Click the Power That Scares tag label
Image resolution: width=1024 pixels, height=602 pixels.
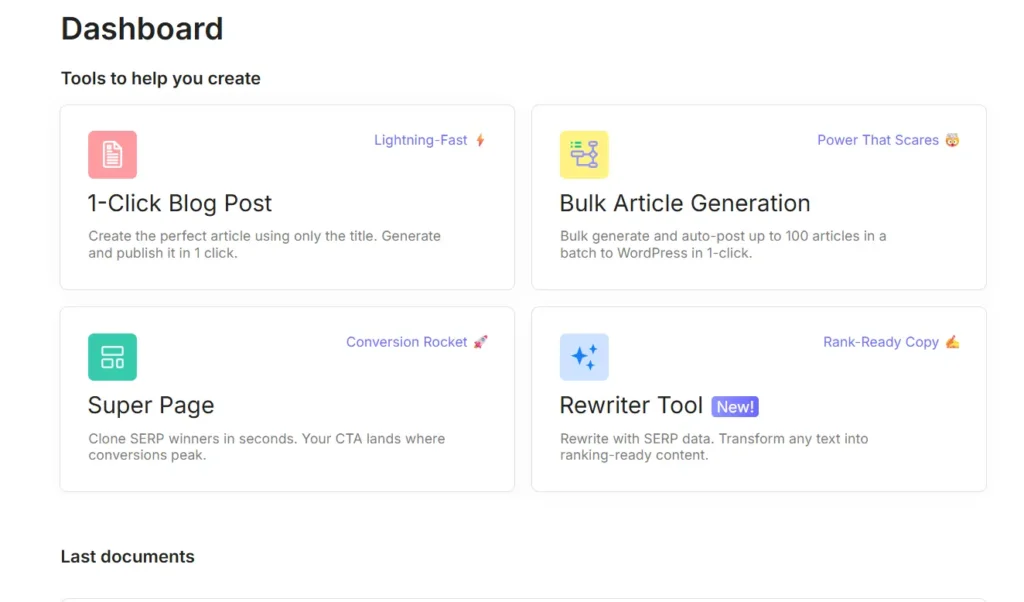point(878,140)
